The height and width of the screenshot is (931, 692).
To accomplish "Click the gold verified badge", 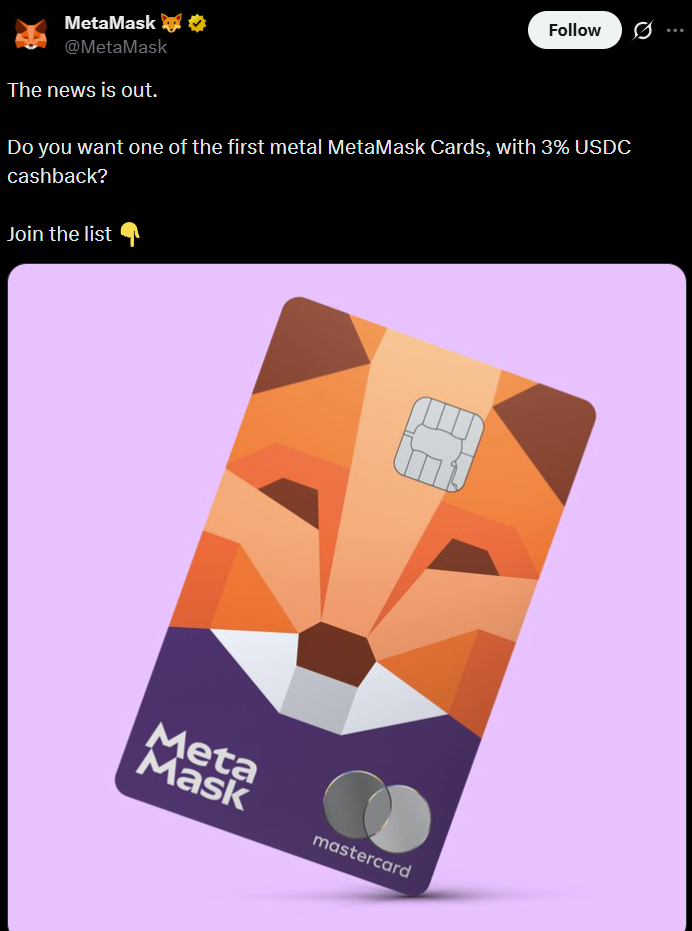I will tap(197, 23).
